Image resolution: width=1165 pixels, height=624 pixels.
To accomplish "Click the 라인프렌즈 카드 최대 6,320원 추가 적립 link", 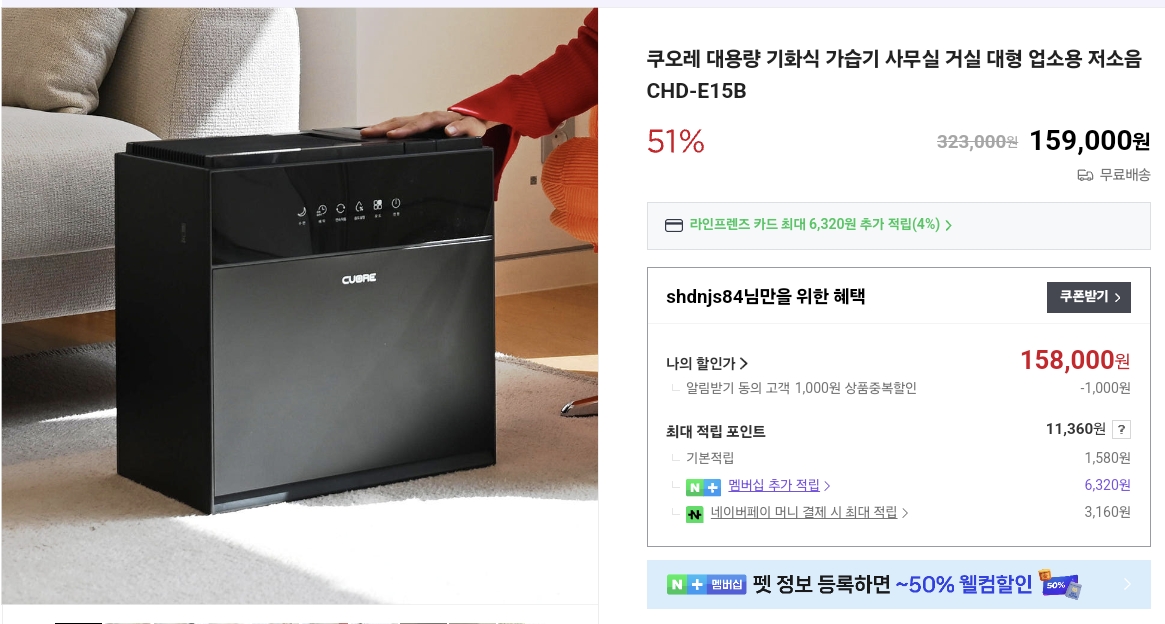I will click(814, 224).
